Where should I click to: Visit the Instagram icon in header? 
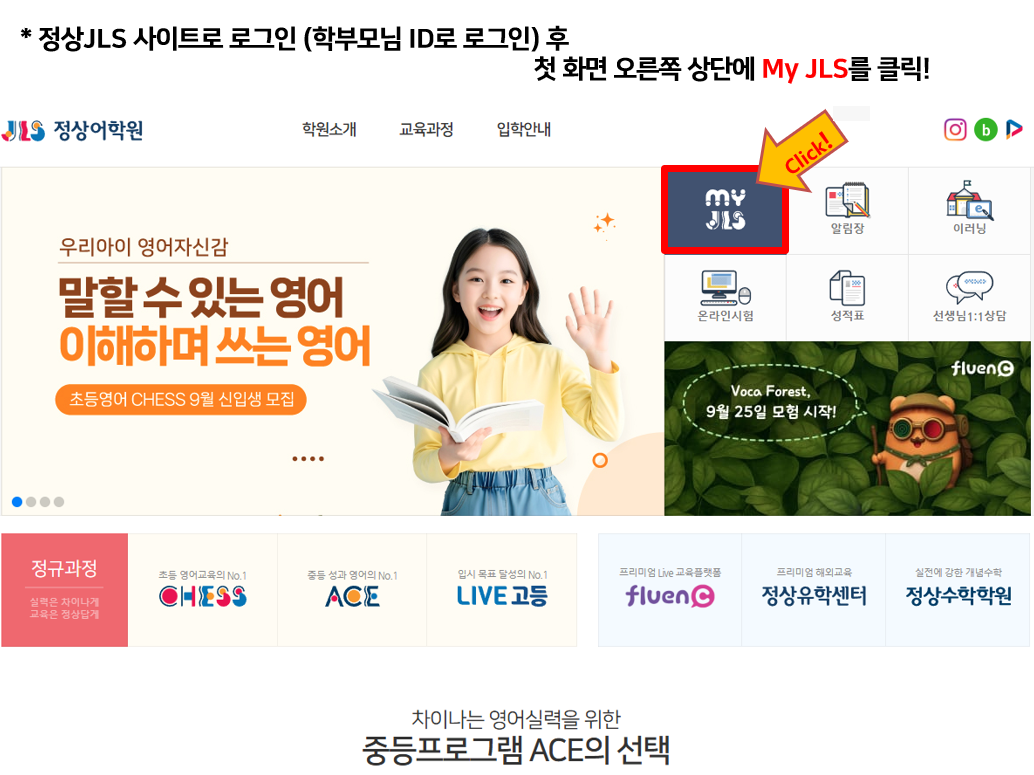coord(955,129)
